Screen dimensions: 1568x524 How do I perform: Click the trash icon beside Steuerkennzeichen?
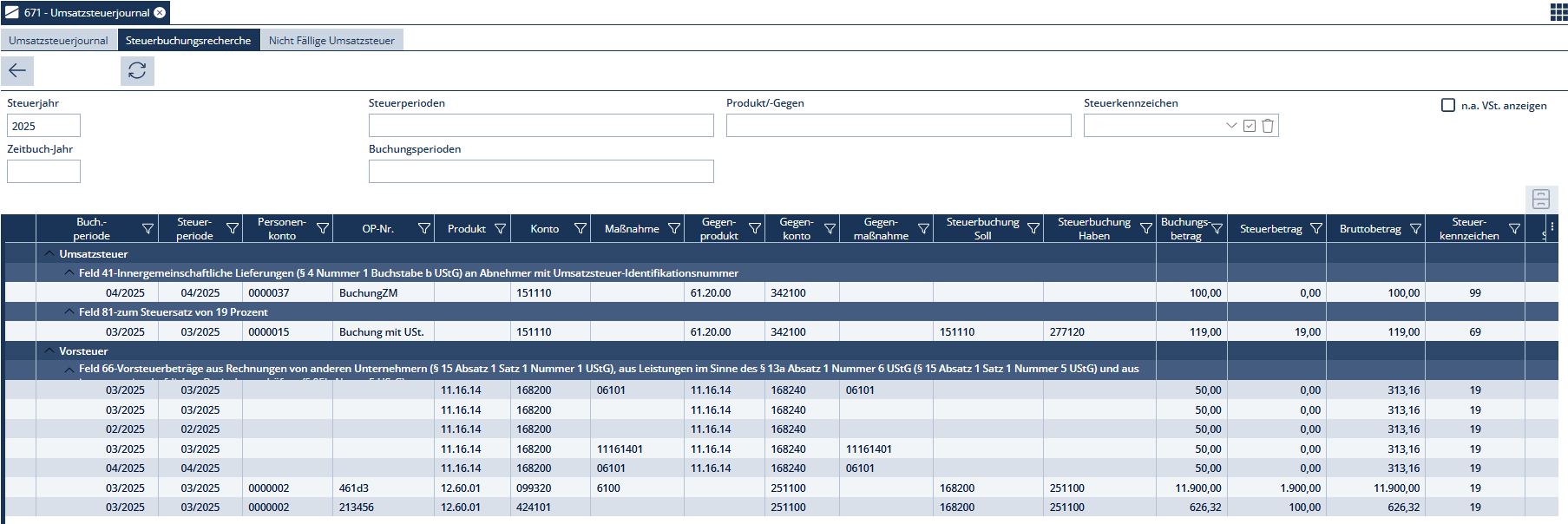1268,126
